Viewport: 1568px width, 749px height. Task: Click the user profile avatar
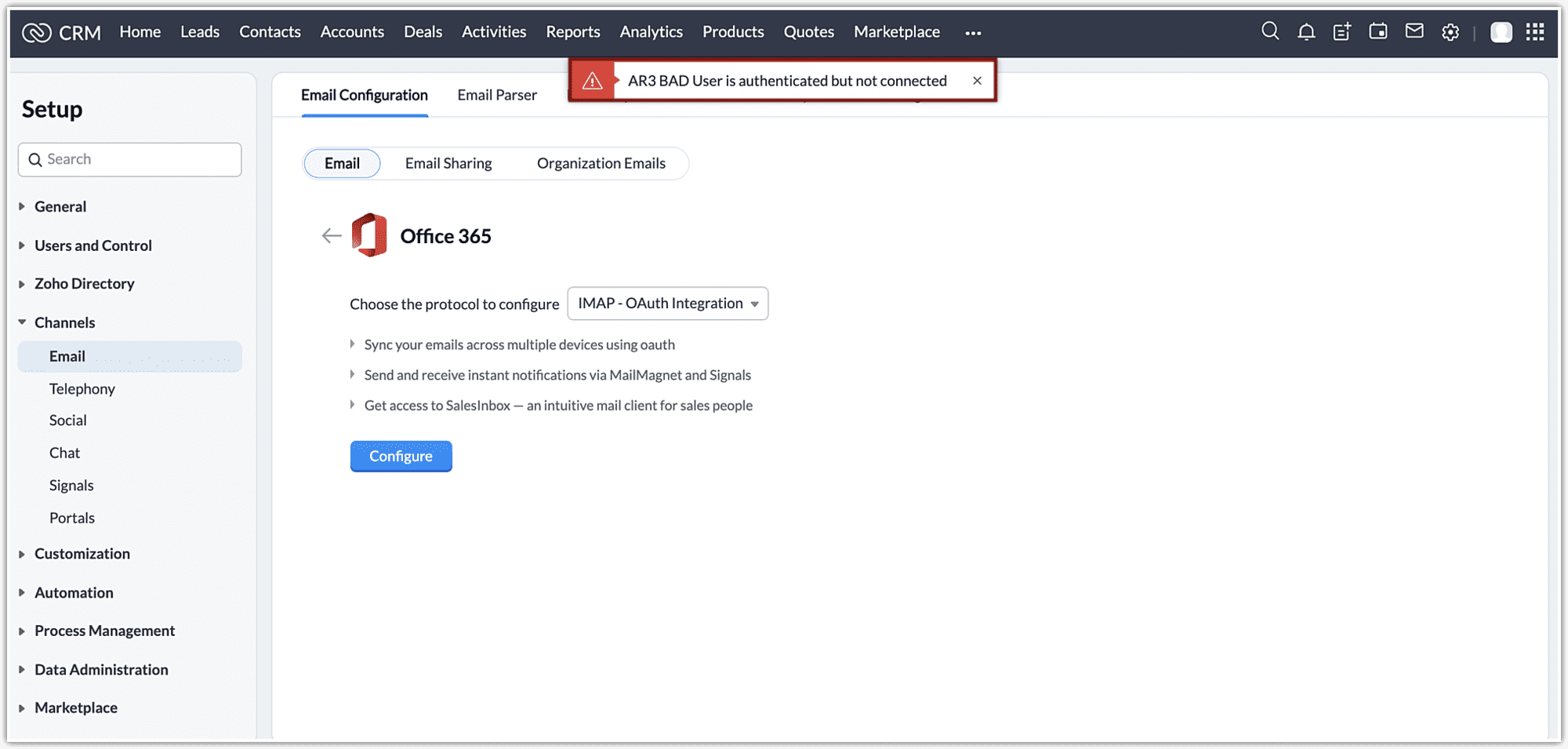pos(1501,32)
